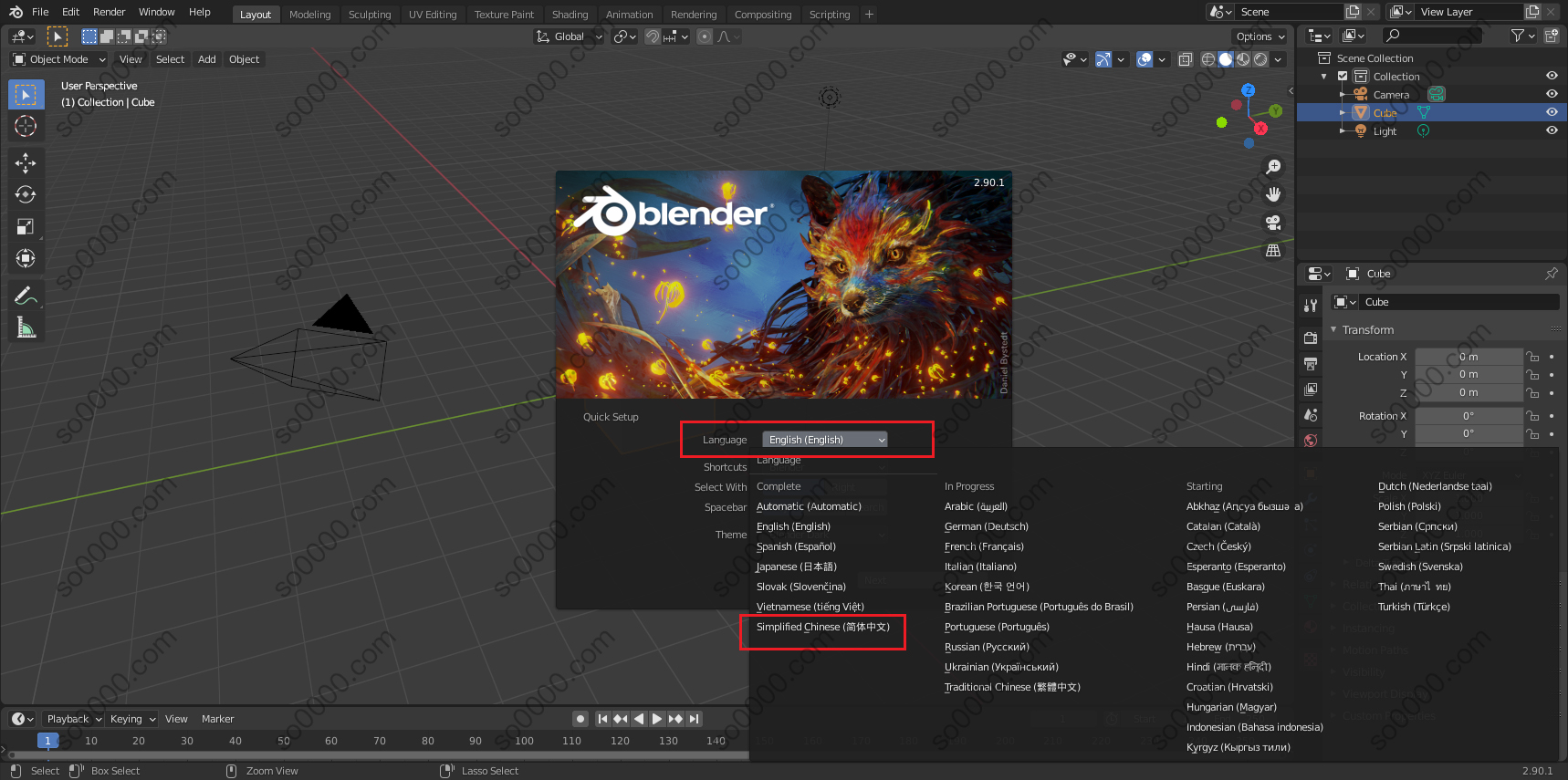Choose German (Deutsch) language option
This screenshot has height=780, width=1568.
987,526
